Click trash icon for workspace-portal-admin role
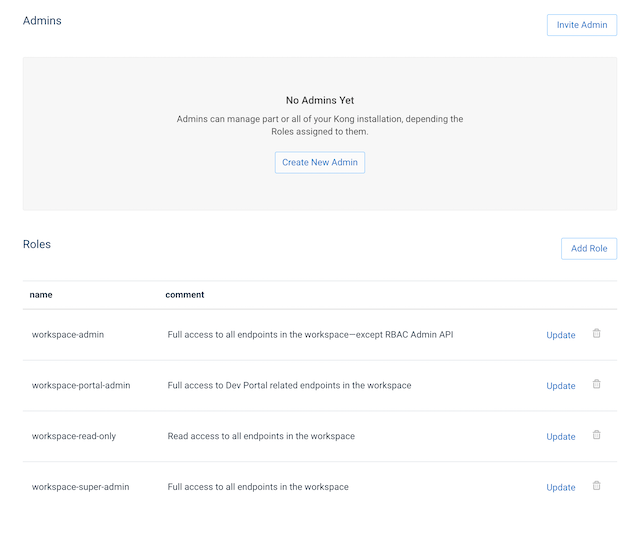This screenshot has height=539, width=640. coord(597,384)
